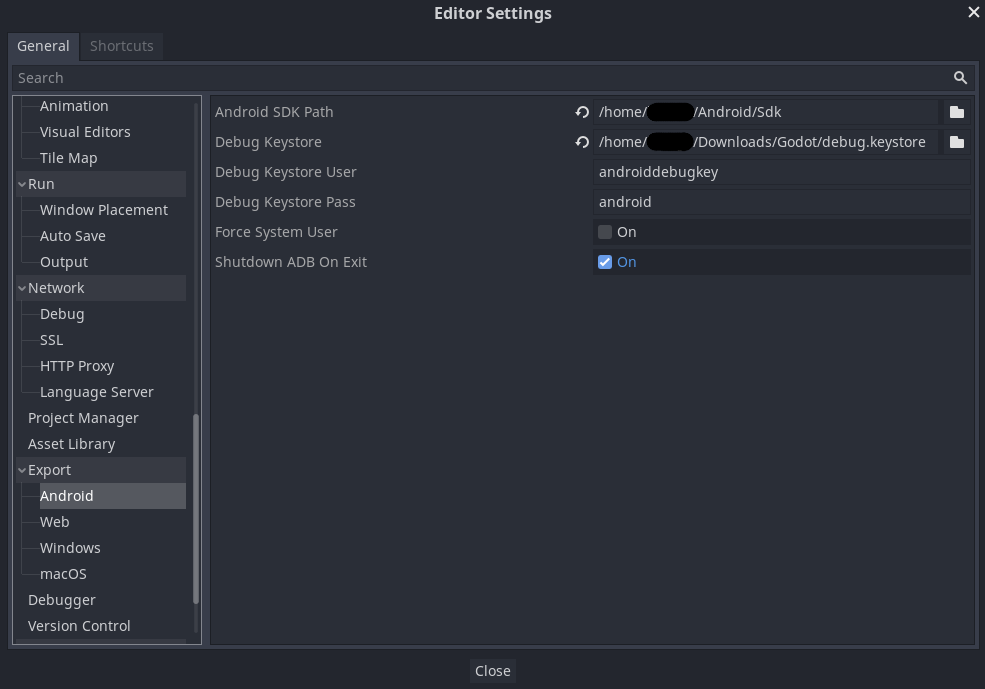The height and width of the screenshot is (689, 985).
Task: Select Window Placement under Run
Action: 104,210
